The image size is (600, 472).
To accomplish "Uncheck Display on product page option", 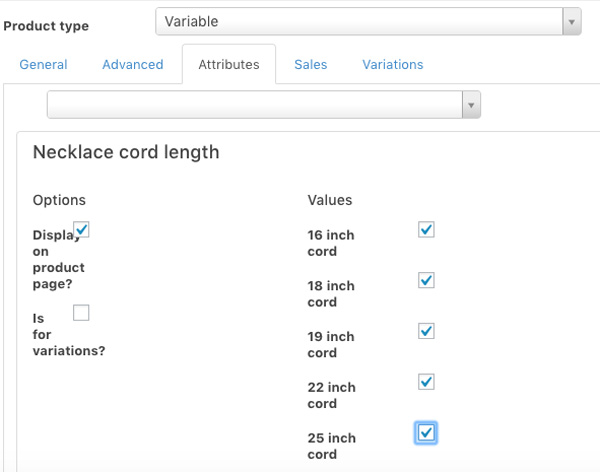I will click(82, 230).
